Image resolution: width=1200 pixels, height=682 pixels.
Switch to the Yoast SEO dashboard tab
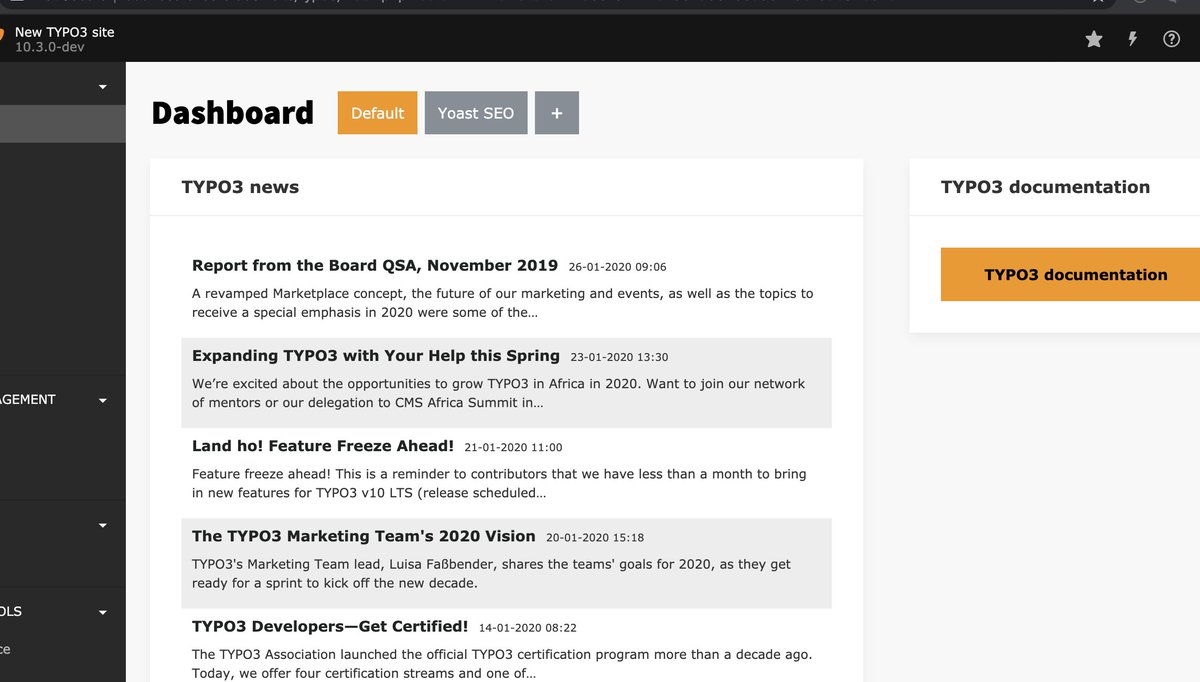pyautogui.click(x=476, y=113)
